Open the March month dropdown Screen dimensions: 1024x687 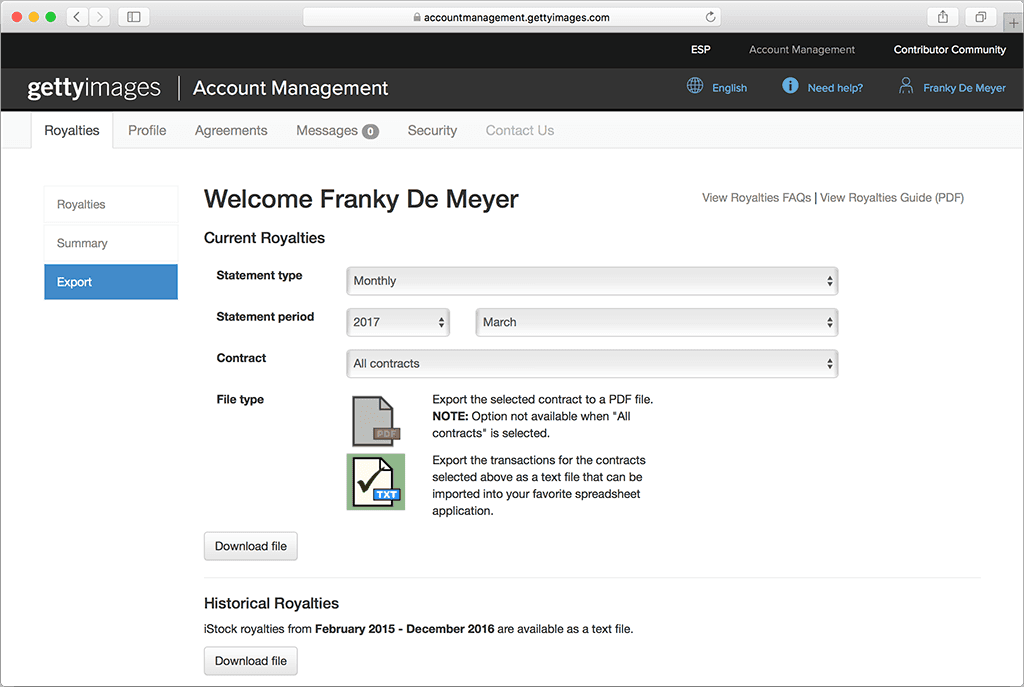coord(656,322)
